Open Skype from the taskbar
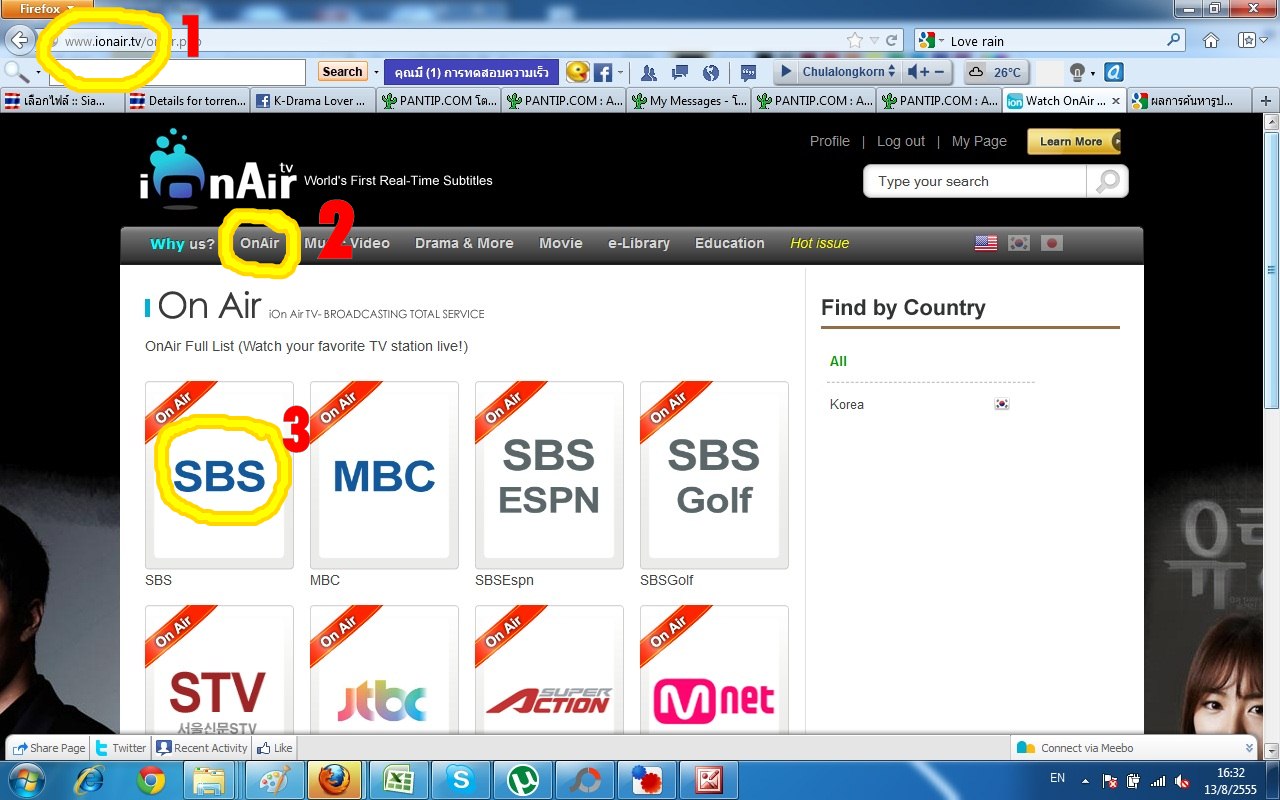The width and height of the screenshot is (1280, 800). 461,779
